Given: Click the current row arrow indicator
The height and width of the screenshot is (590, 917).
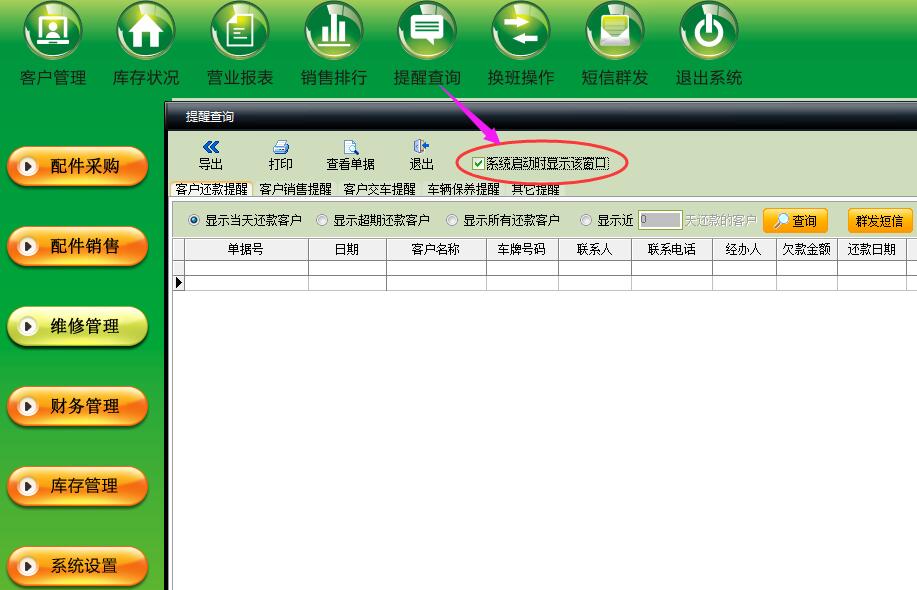Looking at the screenshot, I should 179,283.
